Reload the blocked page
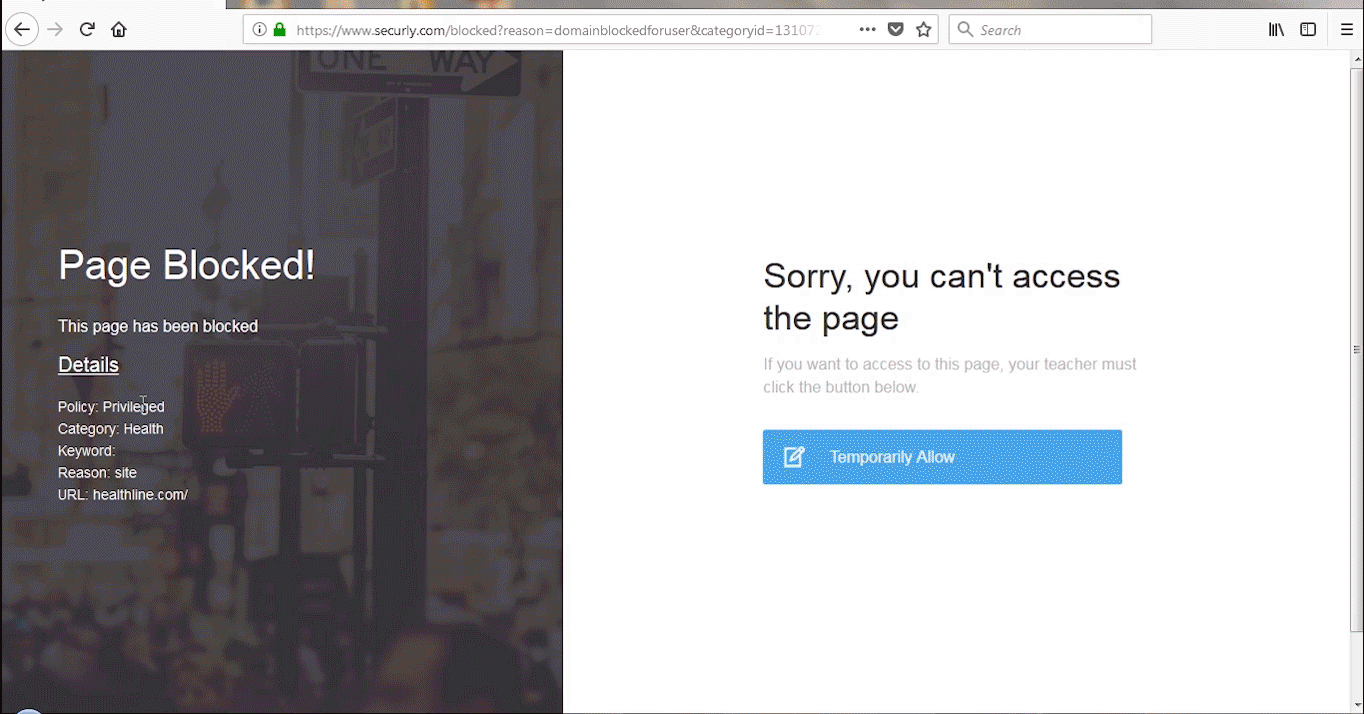1364x714 pixels. (87, 30)
